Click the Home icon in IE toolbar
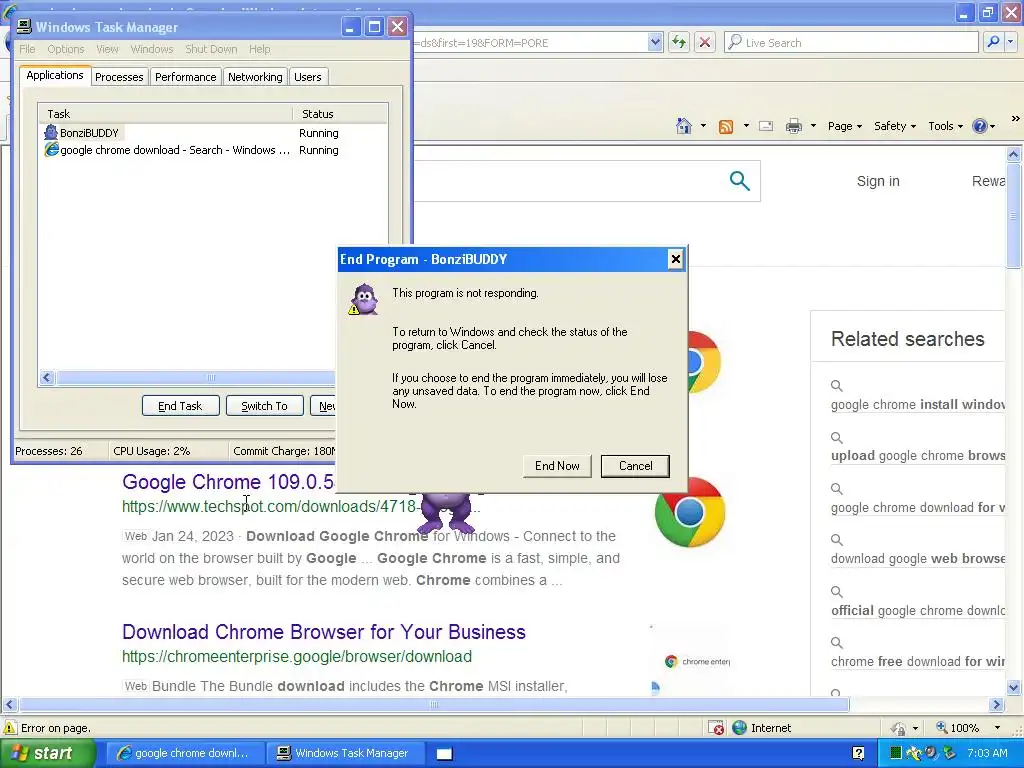The height and width of the screenshot is (768, 1024). point(684,126)
